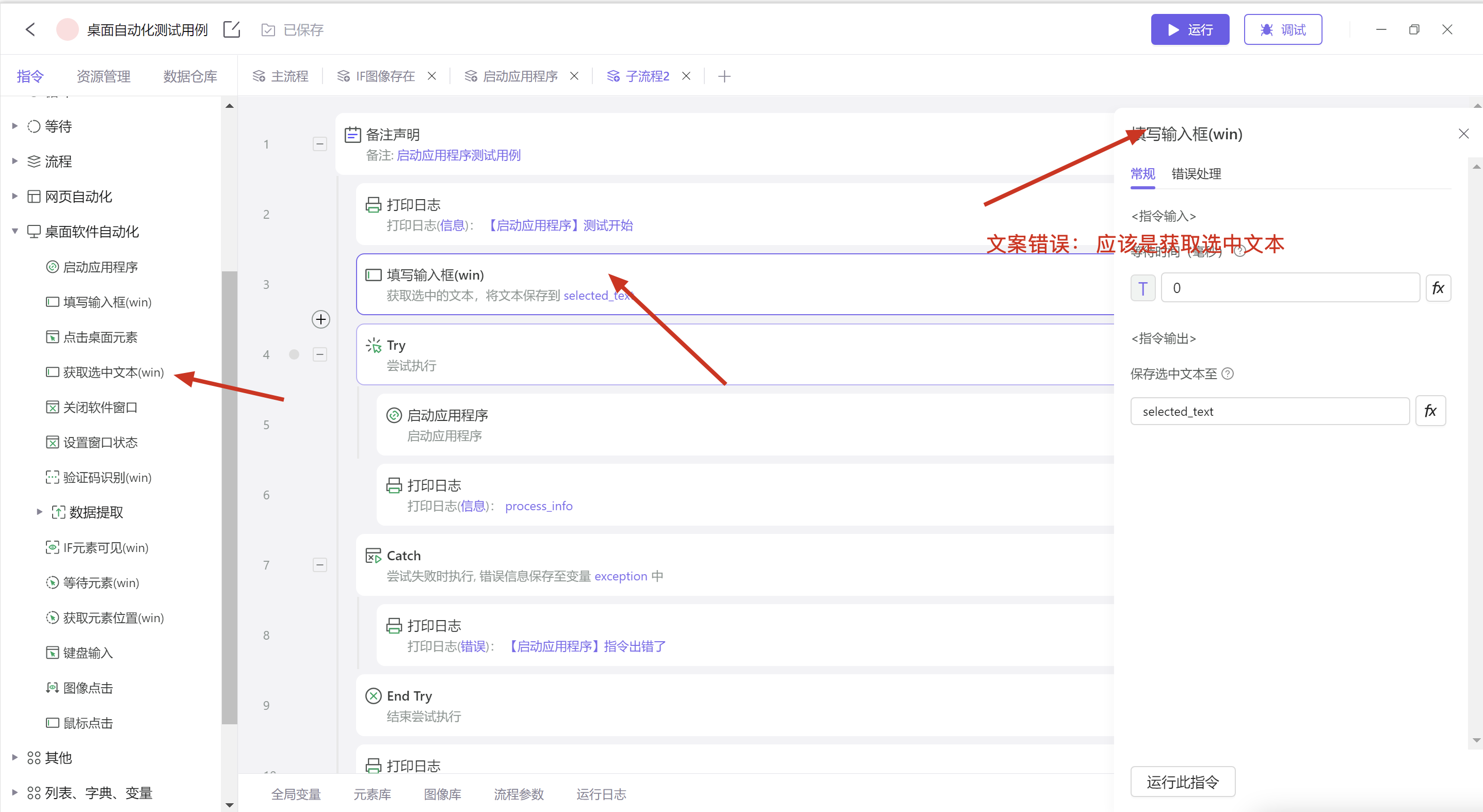
Task: Open the 资源管理 tab
Action: (104, 76)
